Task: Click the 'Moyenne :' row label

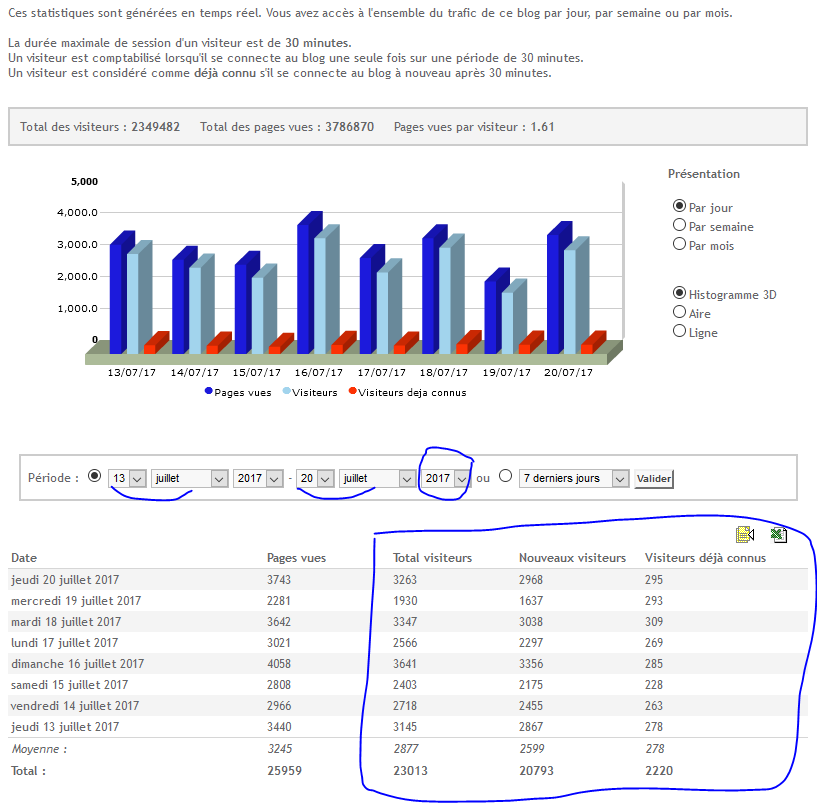Action: pyautogui.click(x=40, y=749)
